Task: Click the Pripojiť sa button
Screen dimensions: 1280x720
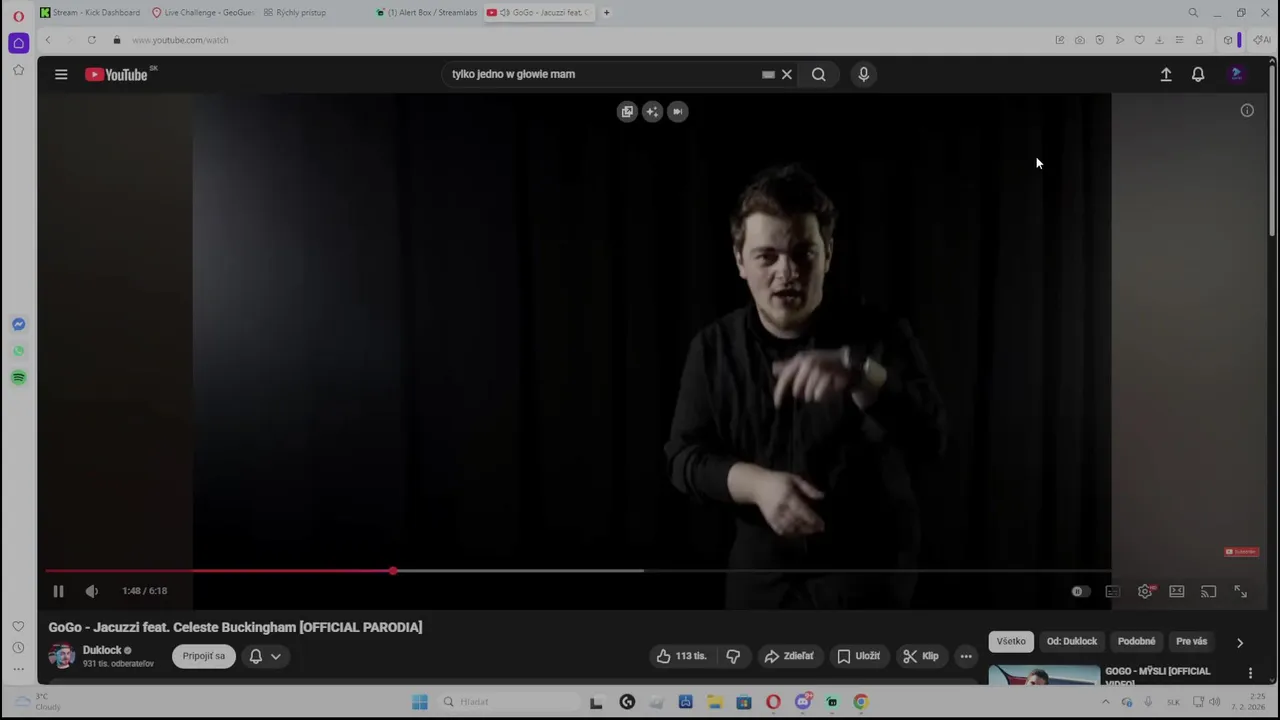Action: pyautogui.click(x=204, y=656)
